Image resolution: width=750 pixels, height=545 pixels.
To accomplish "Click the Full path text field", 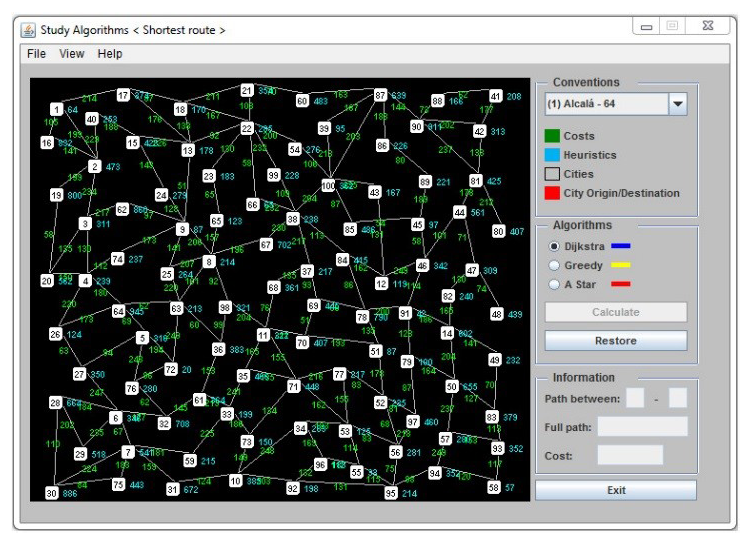I will click(642, 427).
